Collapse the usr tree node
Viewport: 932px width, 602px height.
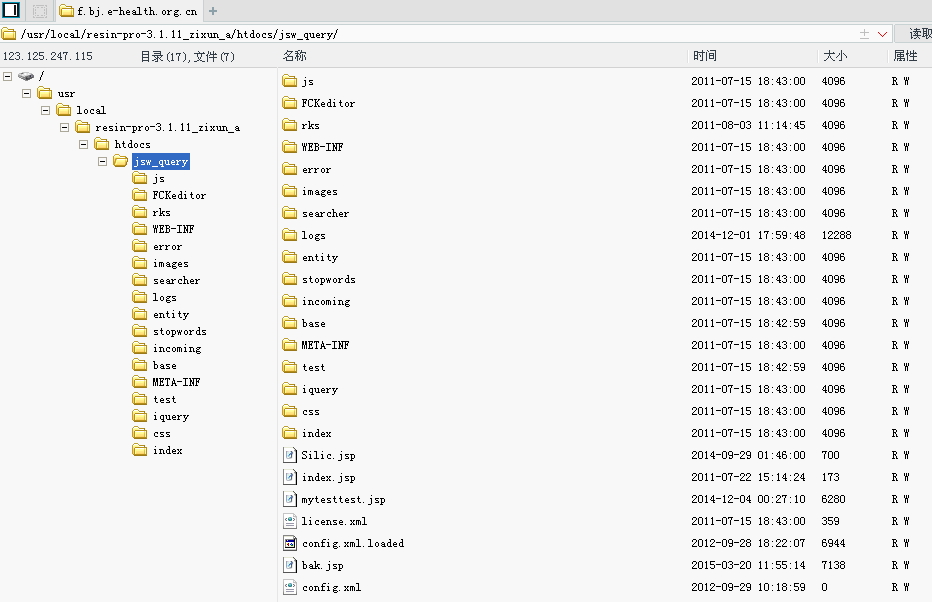pos(27,93)
